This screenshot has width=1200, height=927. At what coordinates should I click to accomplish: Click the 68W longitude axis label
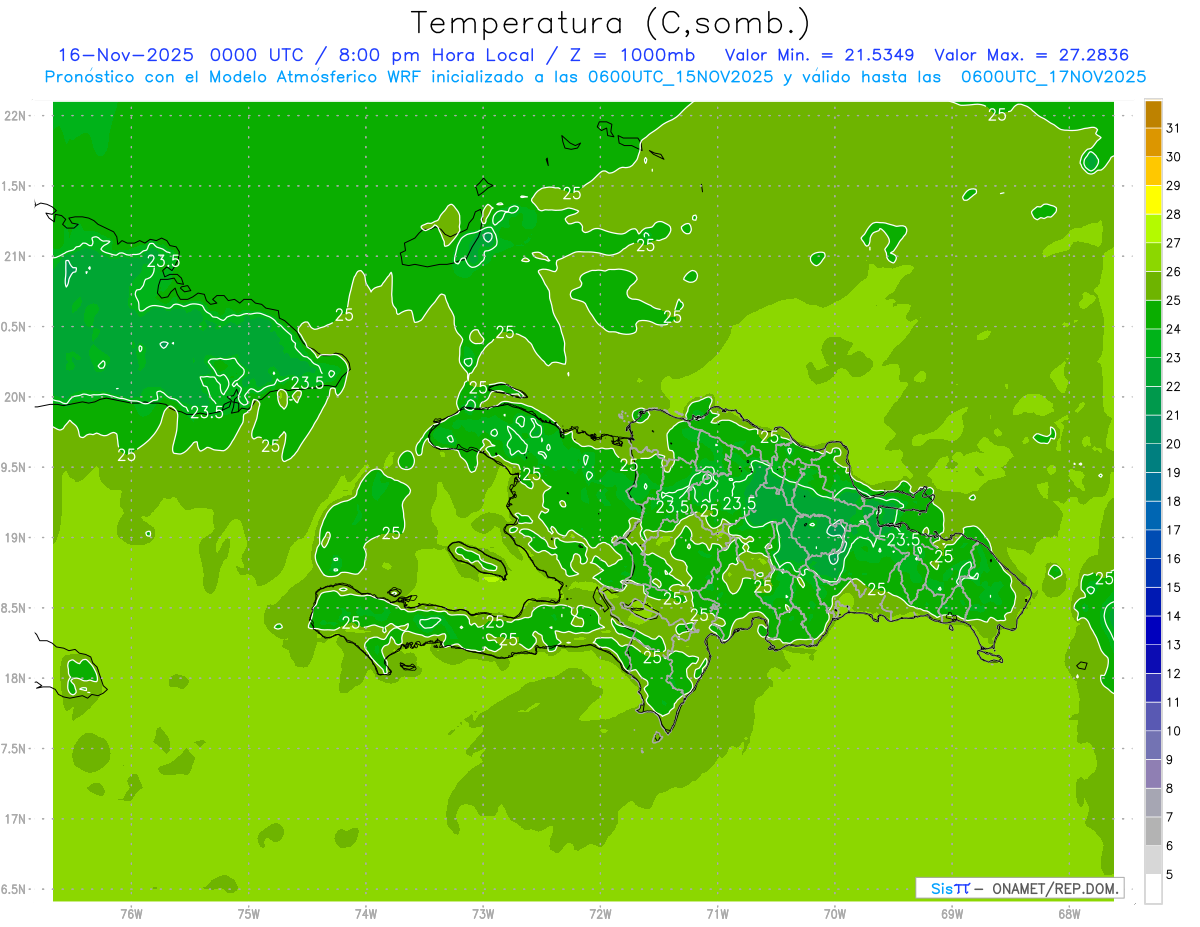1069,913
